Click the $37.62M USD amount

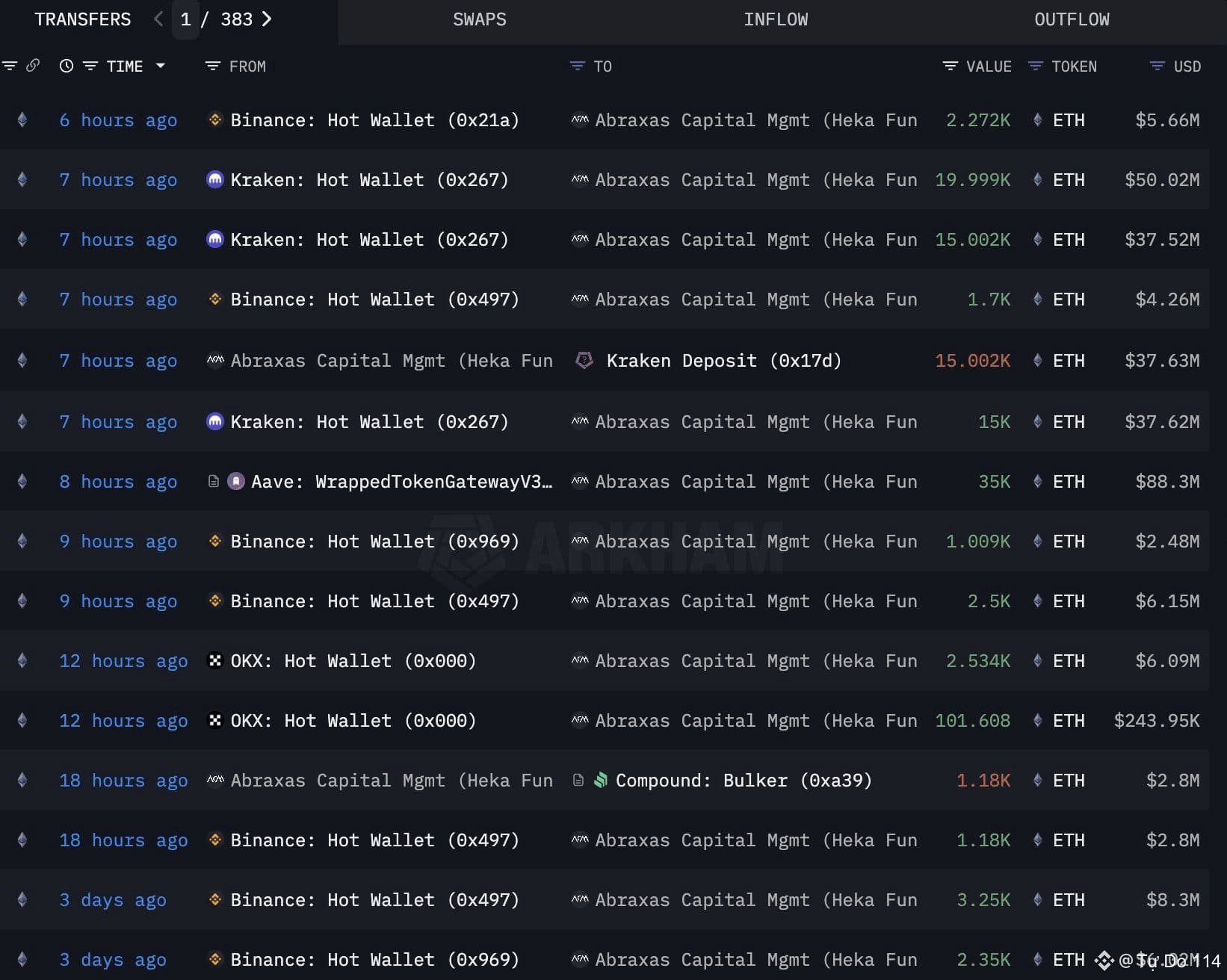coord(1162,422)
